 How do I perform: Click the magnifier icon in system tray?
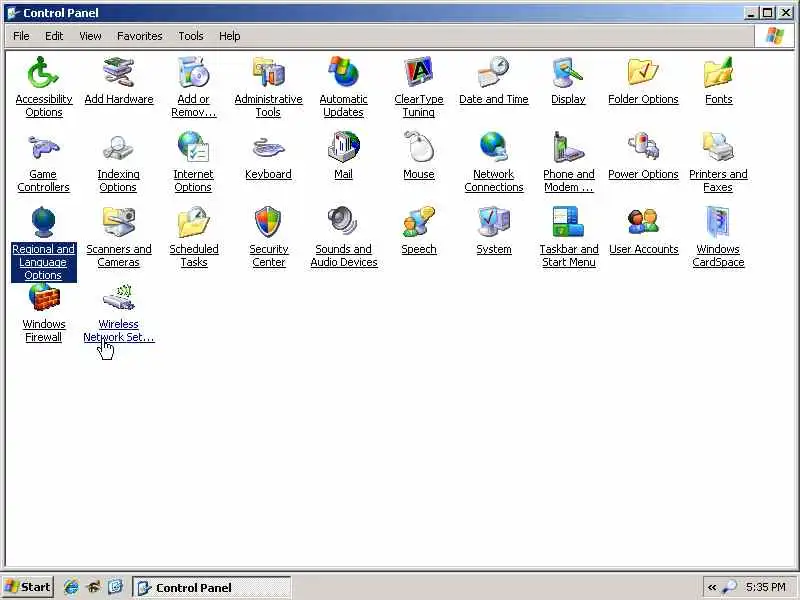tap(730, 588)
